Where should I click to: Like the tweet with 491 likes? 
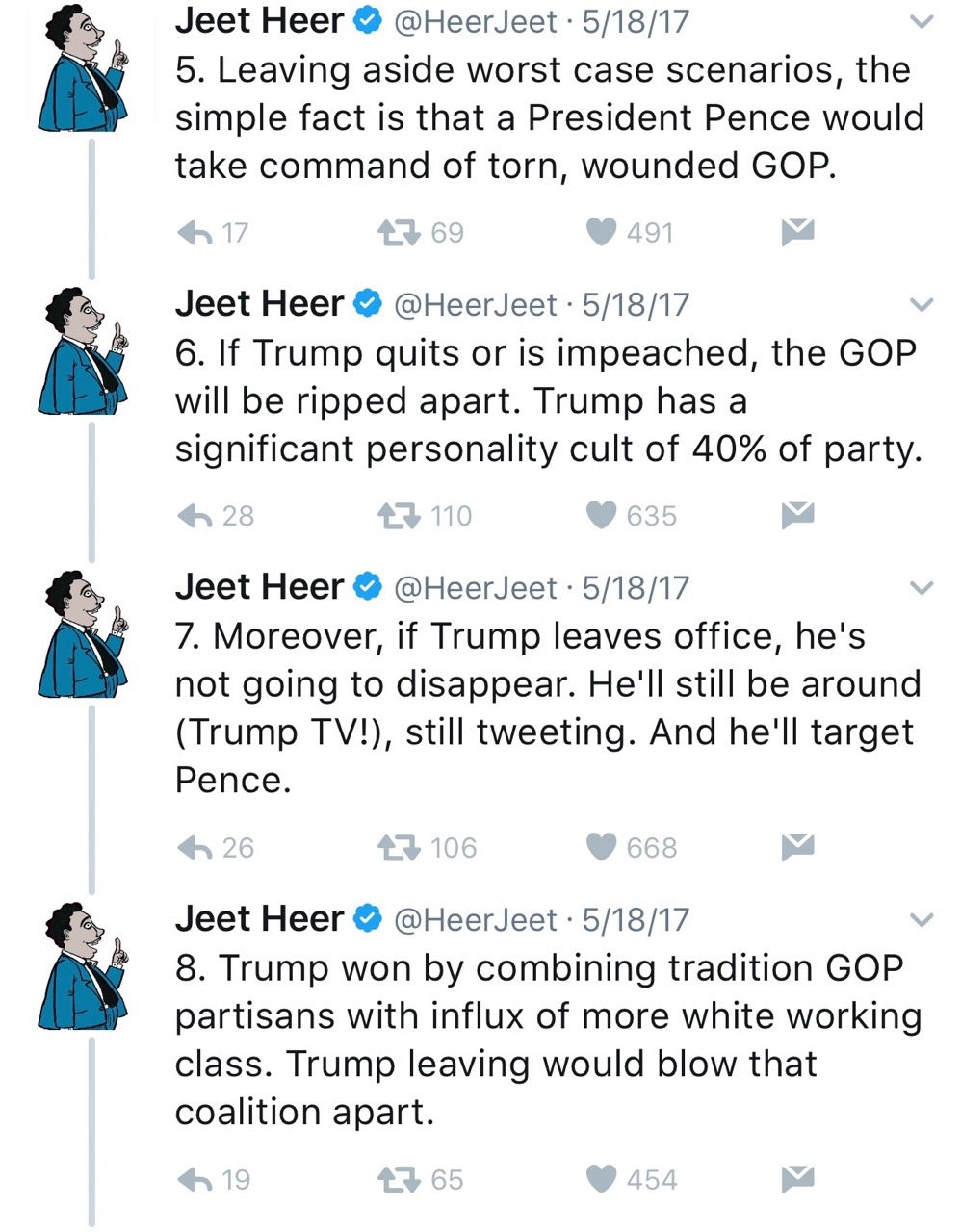coord(602,232)
